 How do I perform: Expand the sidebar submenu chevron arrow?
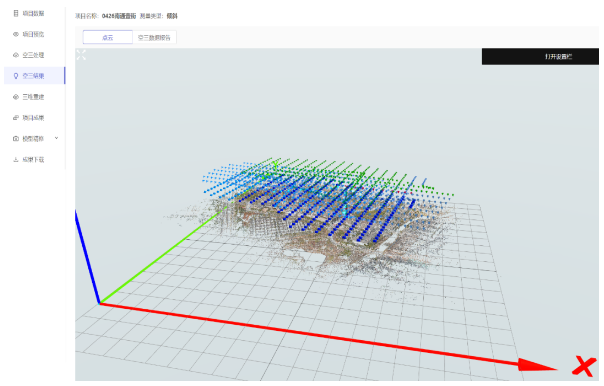[x=57, y=138]
